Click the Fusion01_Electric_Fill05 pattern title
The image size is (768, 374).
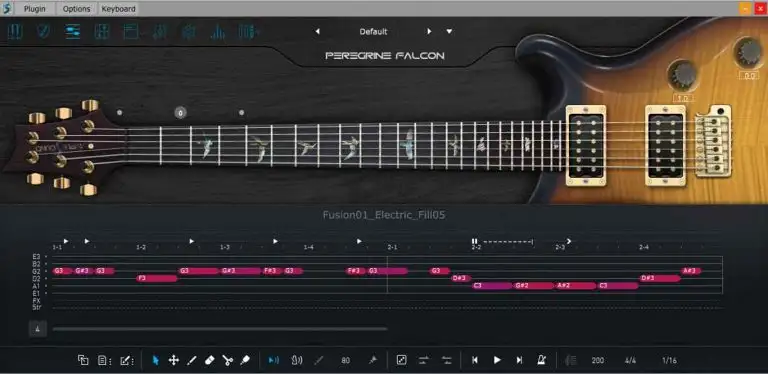pos(384,215)
